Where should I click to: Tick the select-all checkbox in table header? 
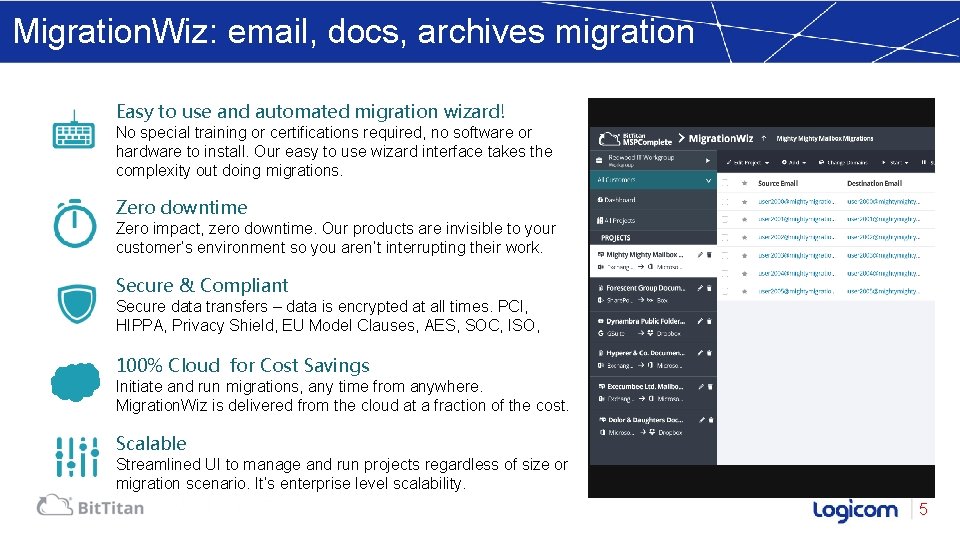click(725, 183)
